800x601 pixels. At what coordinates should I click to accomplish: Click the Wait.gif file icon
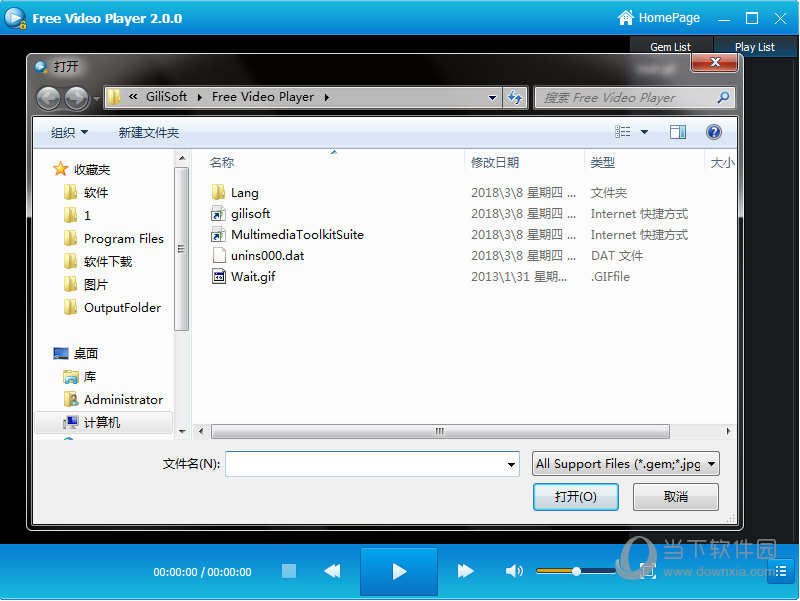point(219,276)
